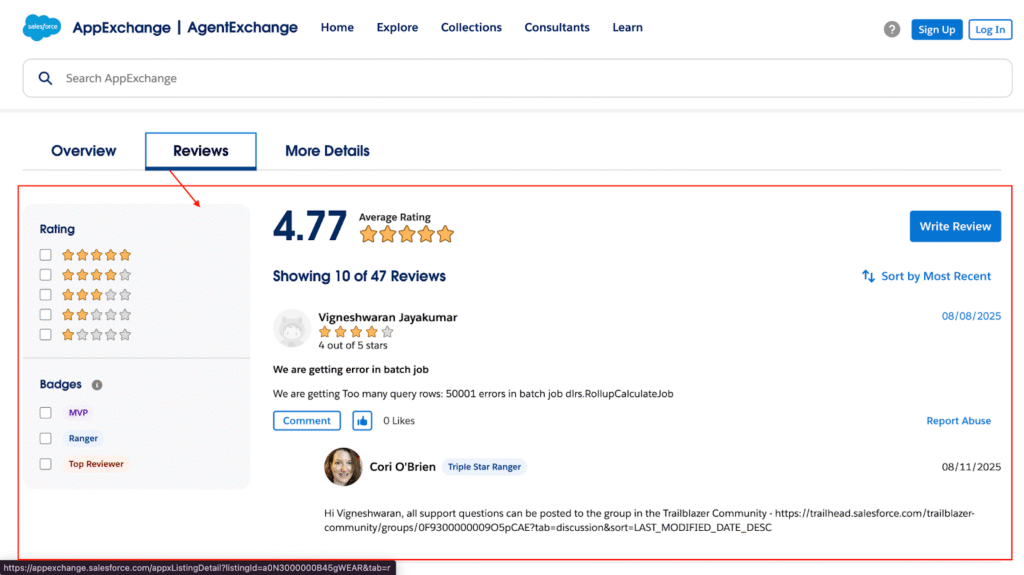
Task: Click the AgentExchange title link
Action: coord(242,27)
